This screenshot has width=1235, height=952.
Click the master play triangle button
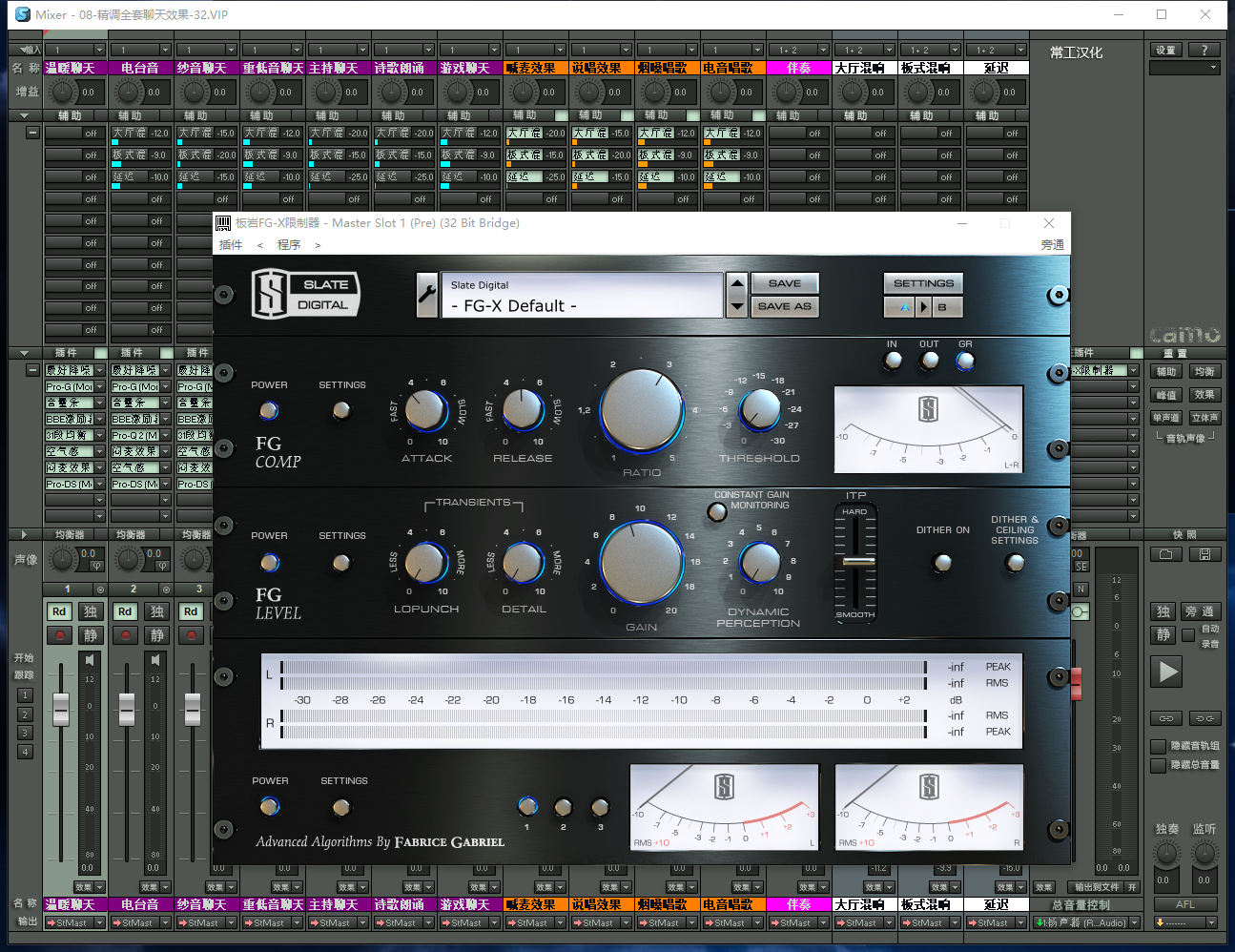point(1167,672)
